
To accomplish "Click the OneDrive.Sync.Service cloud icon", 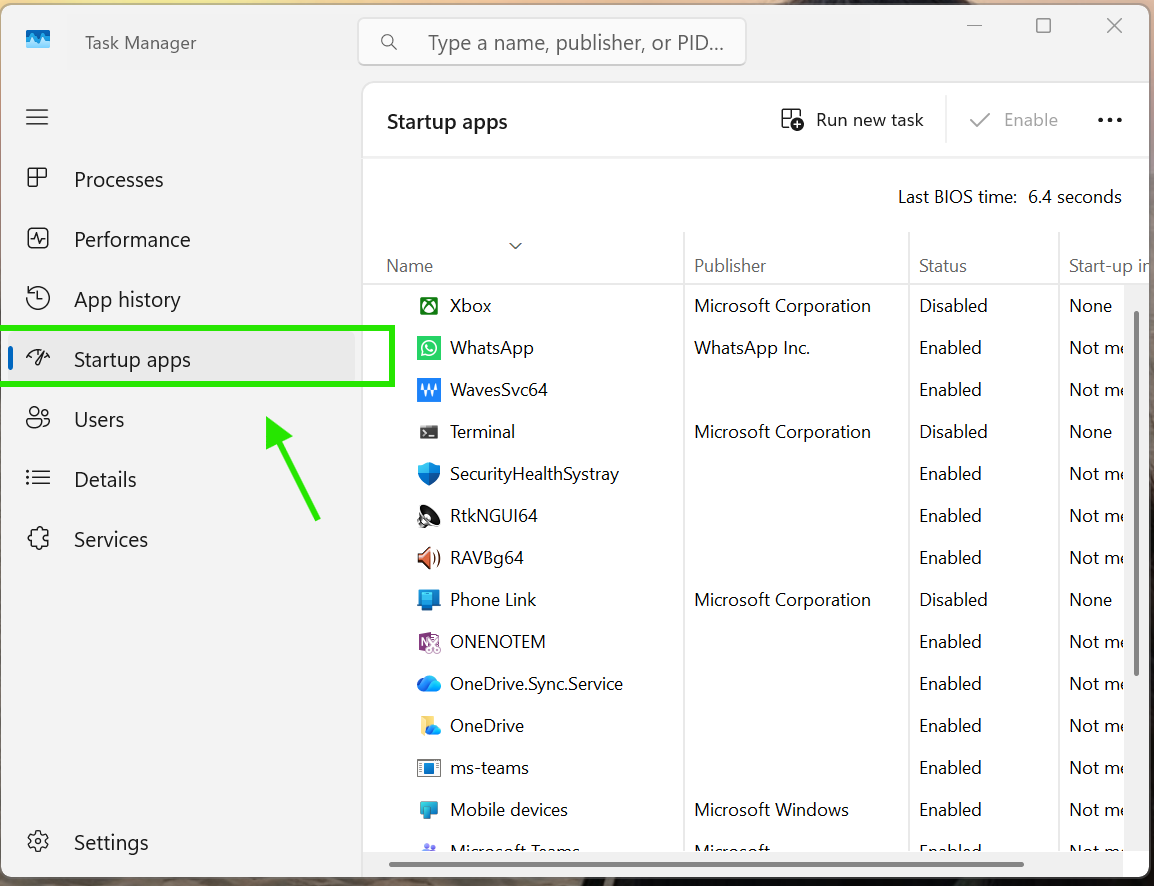I will (428, 684).
